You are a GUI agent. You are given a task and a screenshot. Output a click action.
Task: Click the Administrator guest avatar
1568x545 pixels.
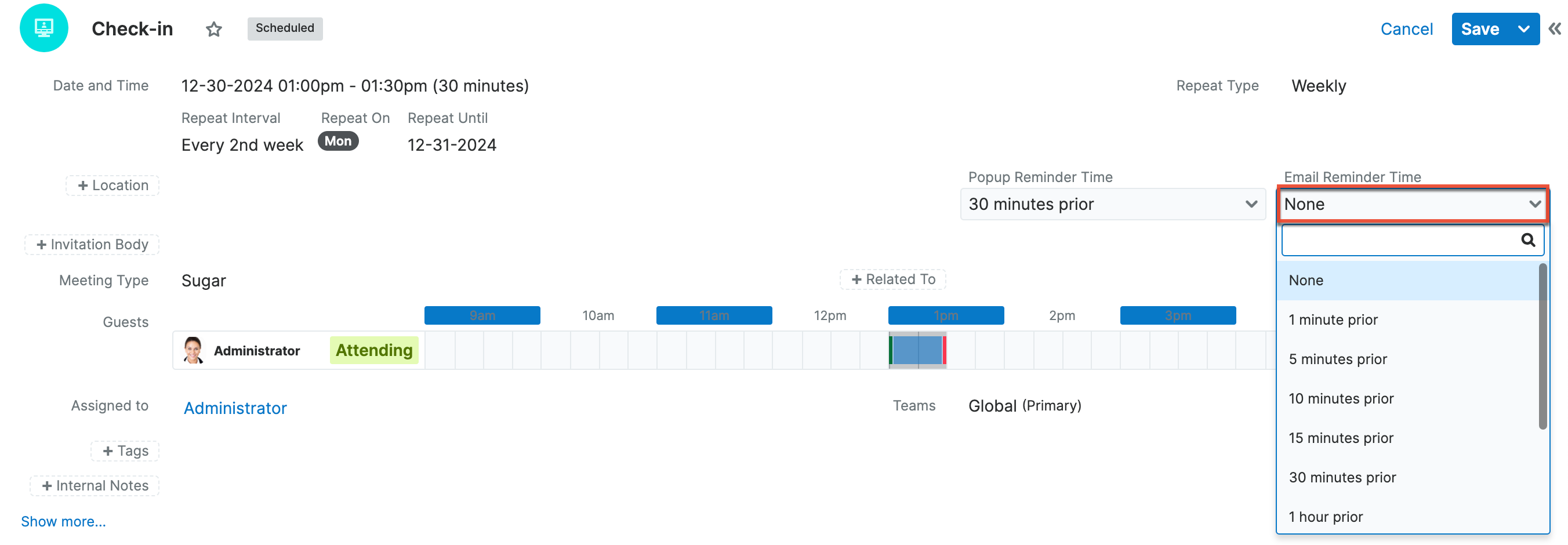pyautogui.click(x=193, y=350)
